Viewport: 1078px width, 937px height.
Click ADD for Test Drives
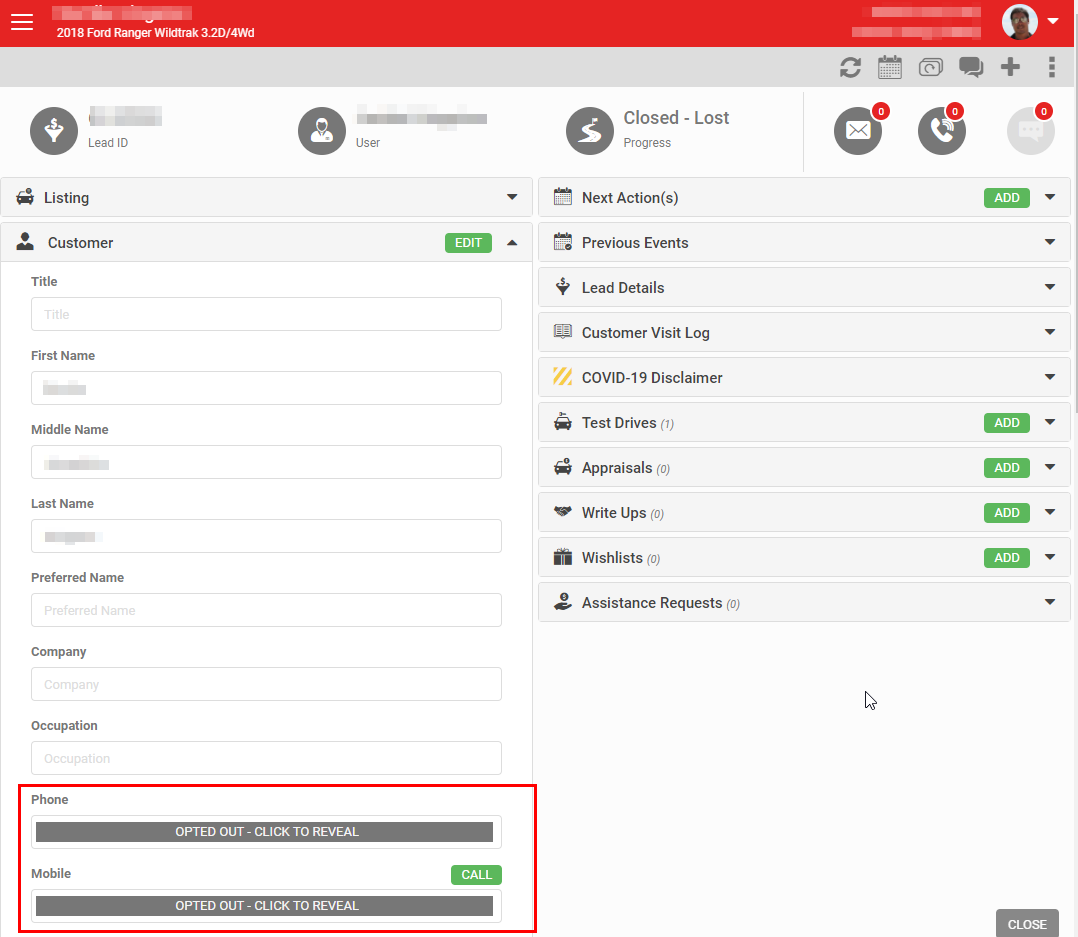[x=1006, y=423]
